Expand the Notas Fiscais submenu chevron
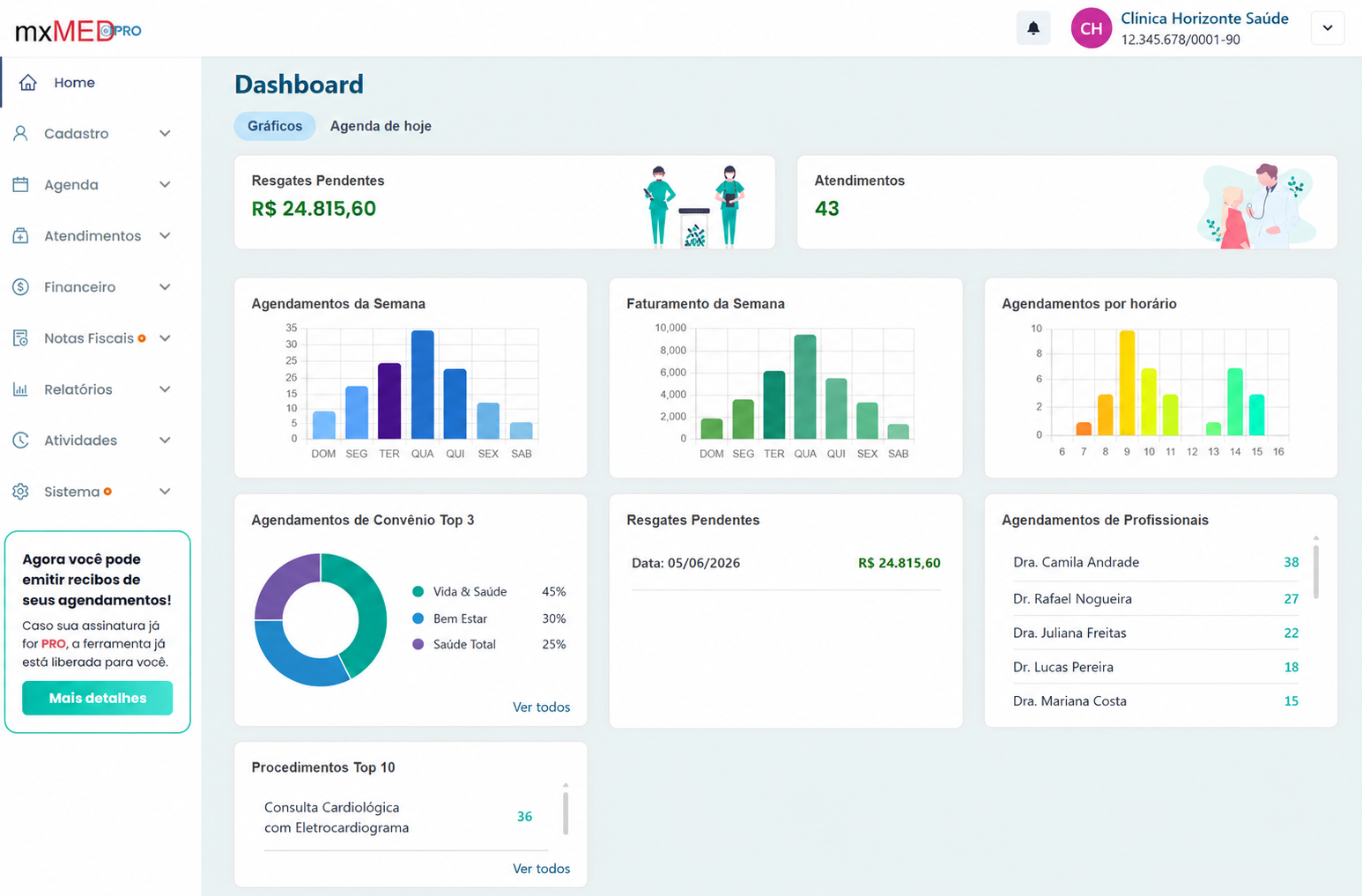Screen dimensions: 1362x896 [x=165, y=338]
